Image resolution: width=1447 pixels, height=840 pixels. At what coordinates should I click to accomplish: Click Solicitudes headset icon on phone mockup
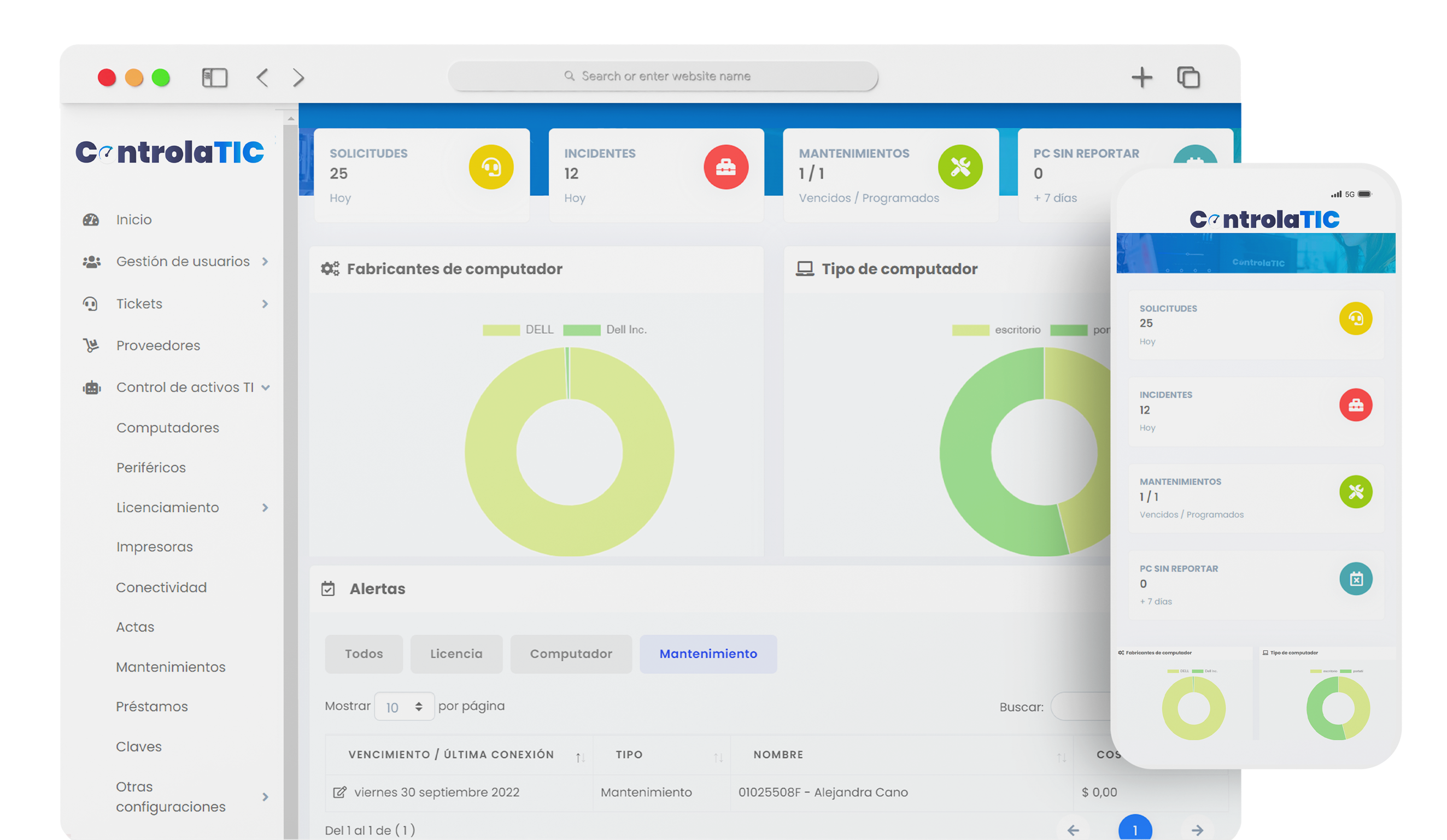pos(1356,318)
